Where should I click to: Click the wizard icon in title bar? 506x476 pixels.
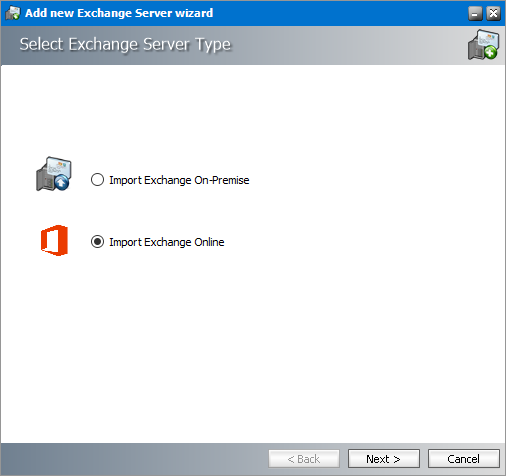pos(13,13)
